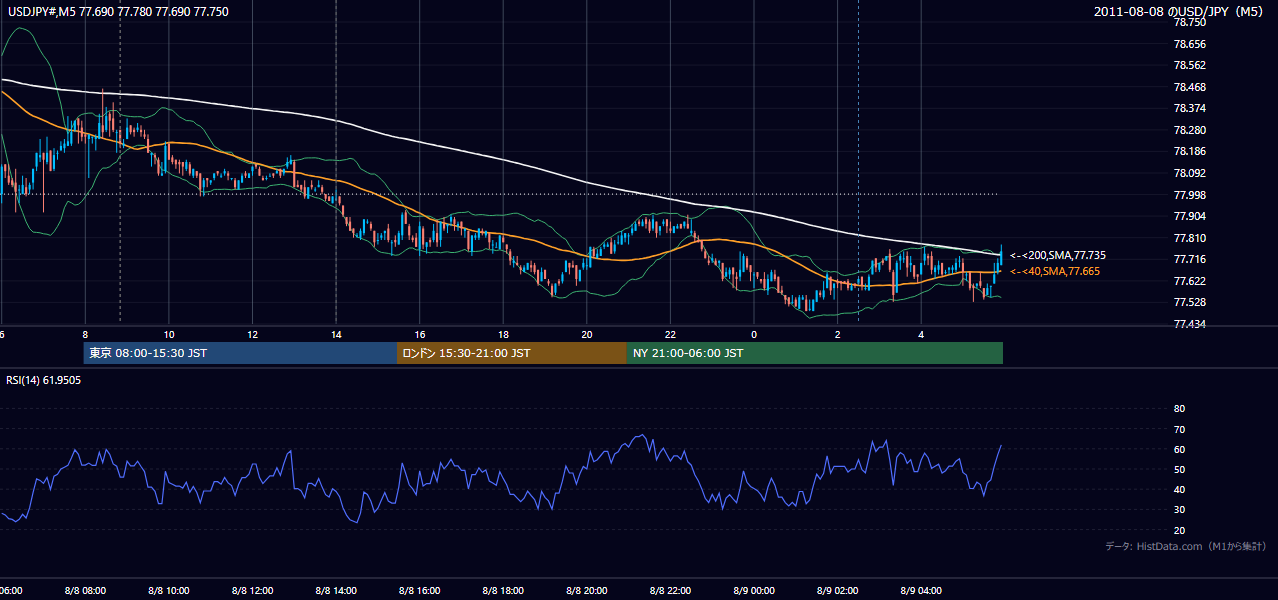Click price axis value 78.656
The height and width of the screenshot is (600, 1278).
[1189, 44]
